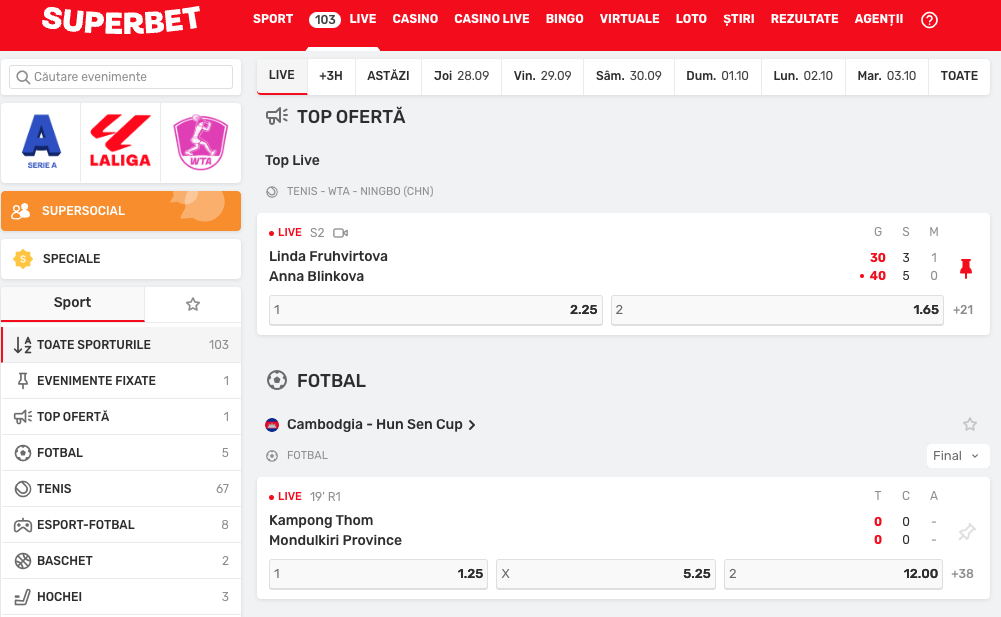The image size is (1001, 617).
Task: Show +21 more markets for the tennis match
Action: (x=963, y=310)
